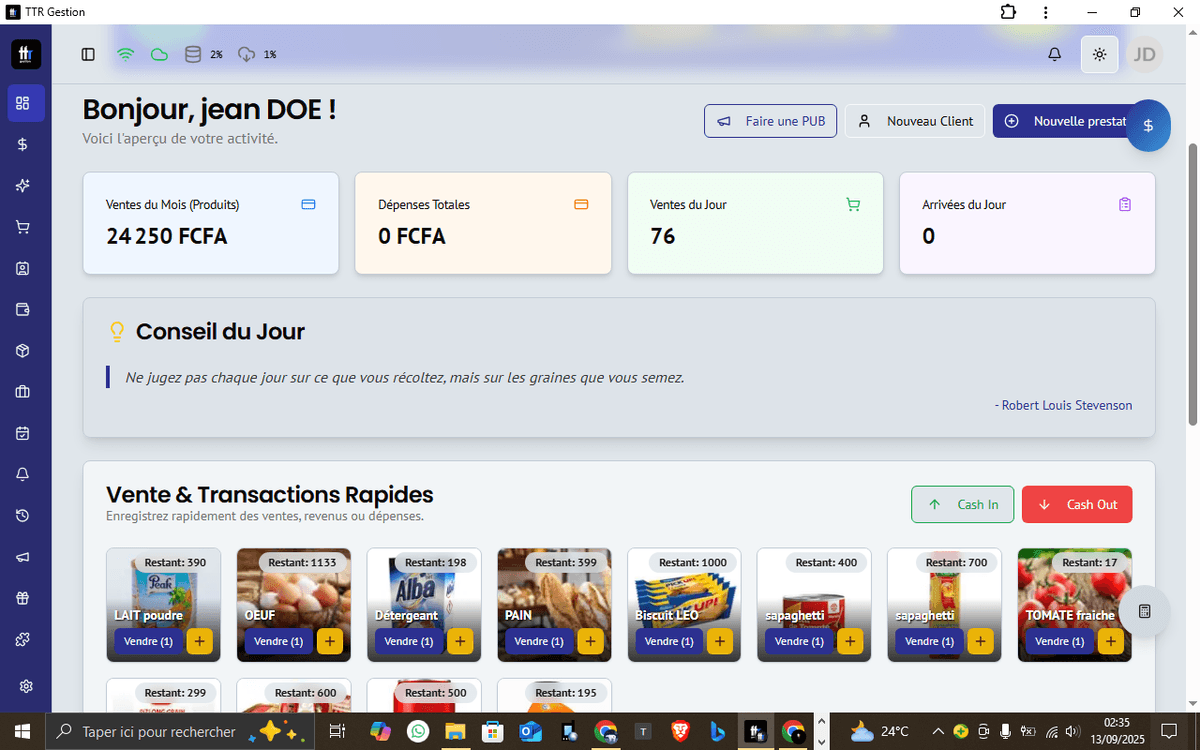The height and width of the screenshot is (750, 1200).
Task: Open the megaphone sidebar icon
Action: tap(23, 557)
